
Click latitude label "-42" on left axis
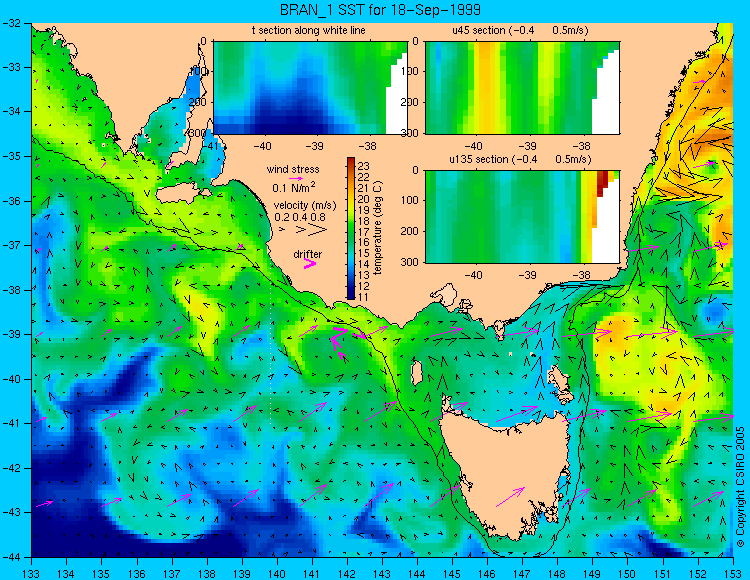pos(13,468)
